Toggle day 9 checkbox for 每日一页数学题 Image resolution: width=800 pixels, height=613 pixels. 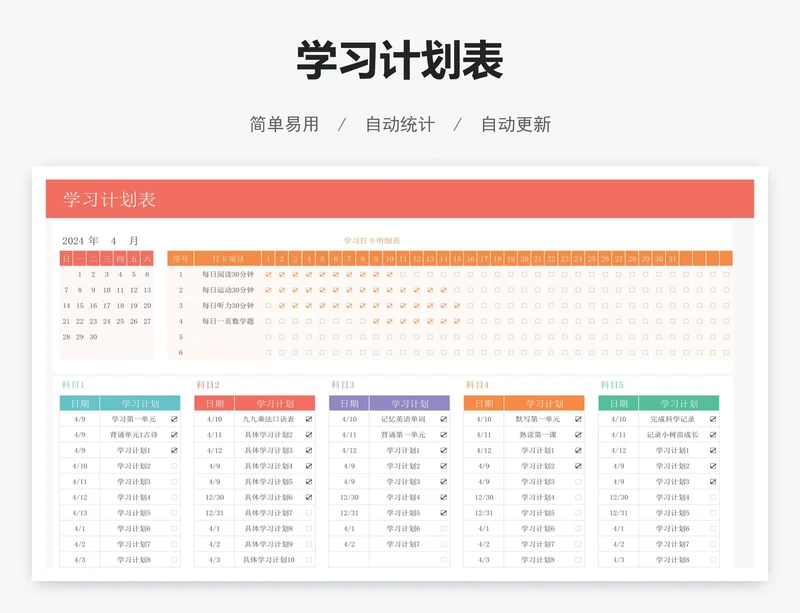[x=376, y=322]
